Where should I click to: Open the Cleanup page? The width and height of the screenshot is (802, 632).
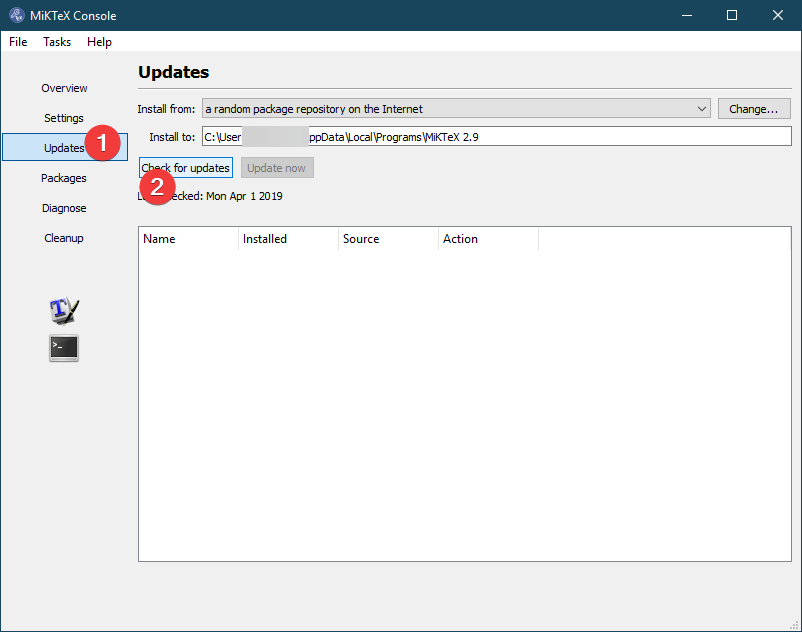(x=64, y=238)
